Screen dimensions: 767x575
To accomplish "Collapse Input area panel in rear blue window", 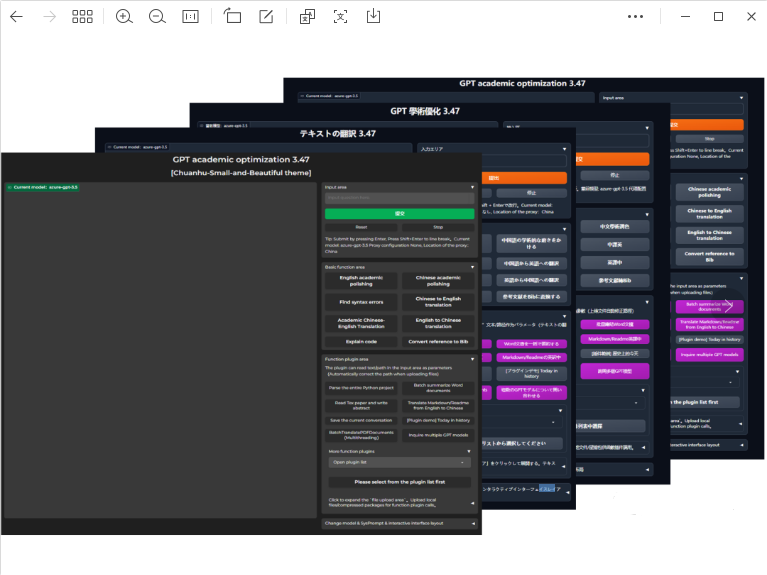I will (x=742, y=98).
